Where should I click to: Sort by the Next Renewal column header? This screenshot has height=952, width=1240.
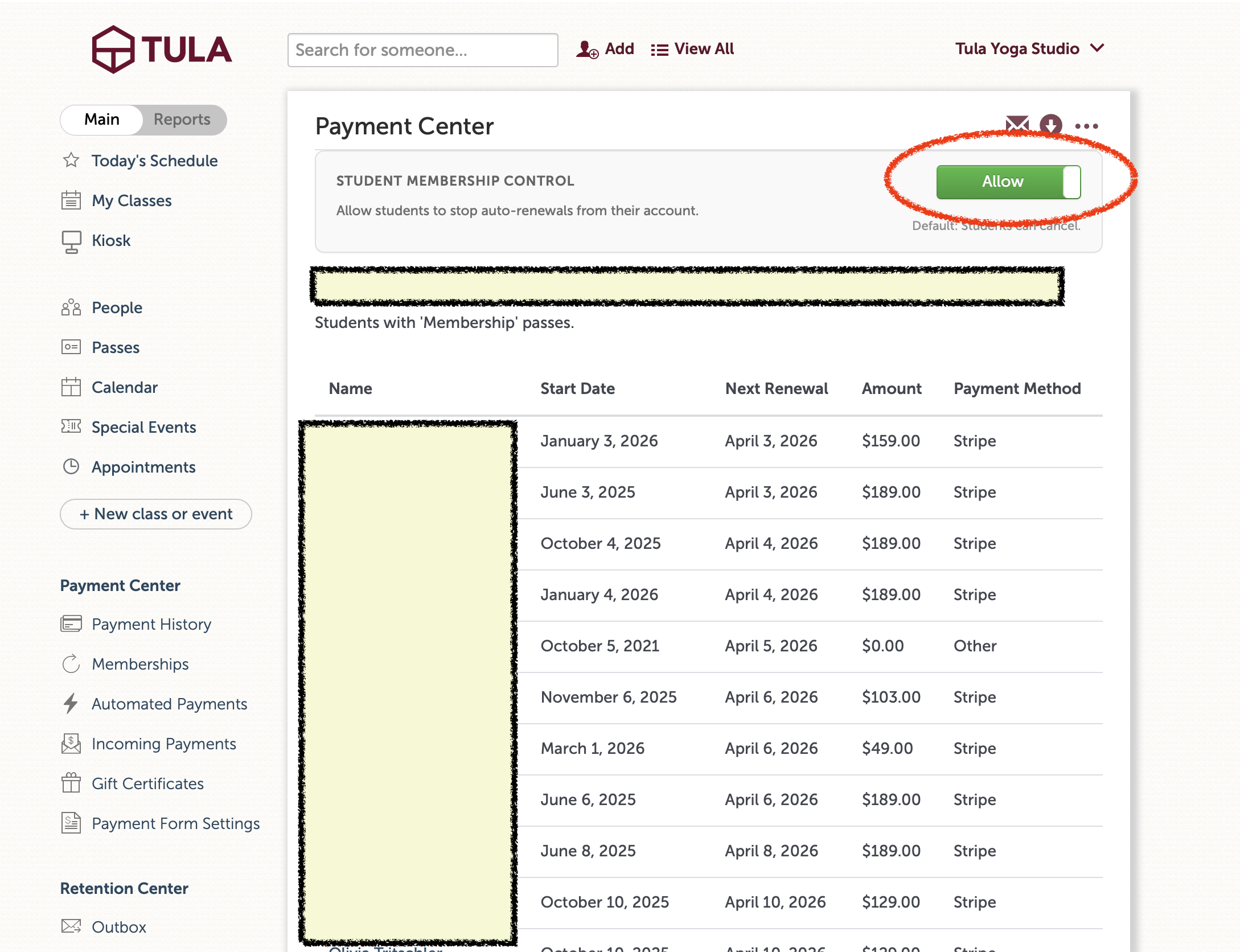pyautogui.click(x=776, y=389)
